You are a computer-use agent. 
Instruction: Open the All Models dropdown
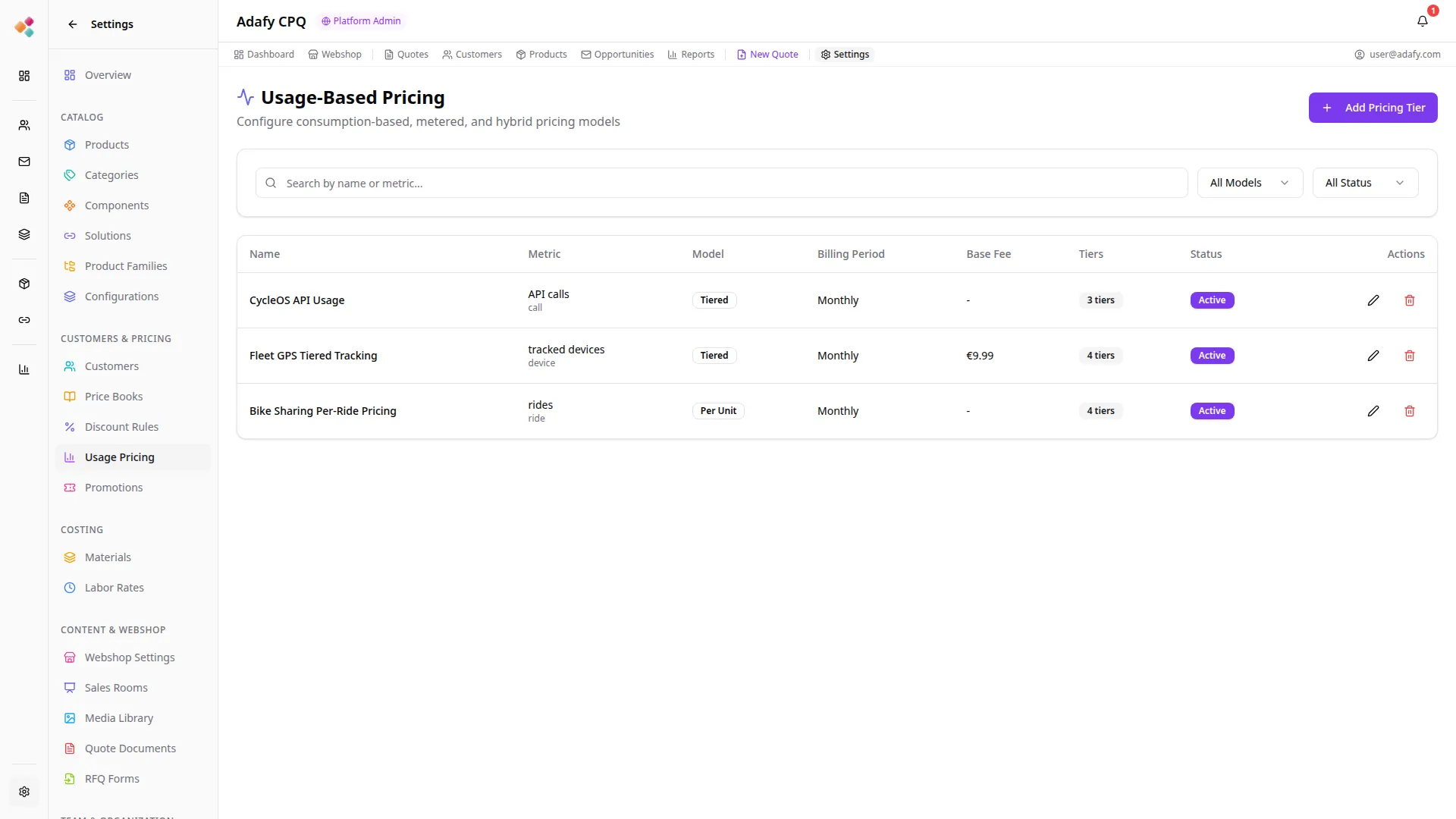click(1249, 183)
